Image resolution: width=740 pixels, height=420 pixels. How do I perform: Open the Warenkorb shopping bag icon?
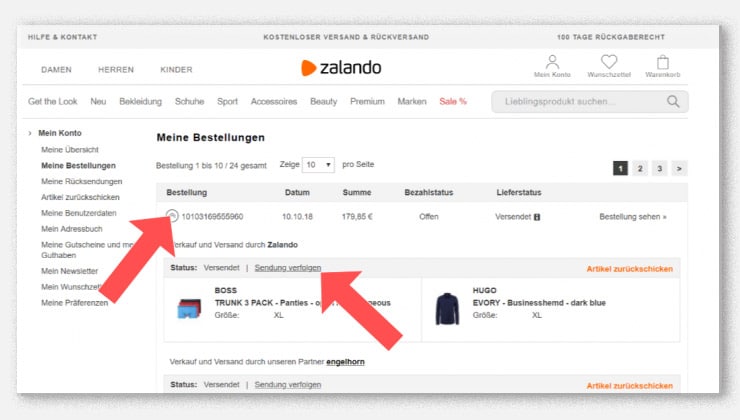662,62
